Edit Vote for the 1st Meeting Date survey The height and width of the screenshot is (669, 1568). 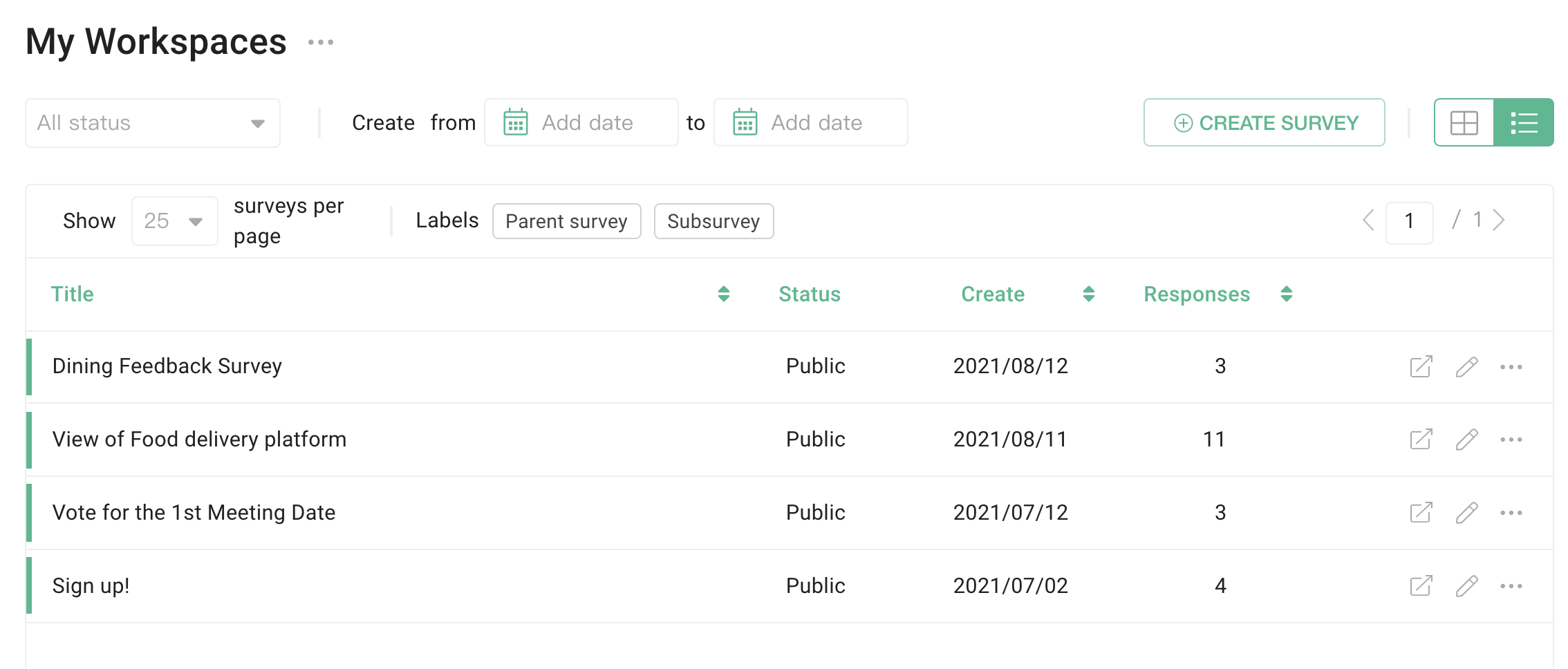click(x=1467, y=513)
